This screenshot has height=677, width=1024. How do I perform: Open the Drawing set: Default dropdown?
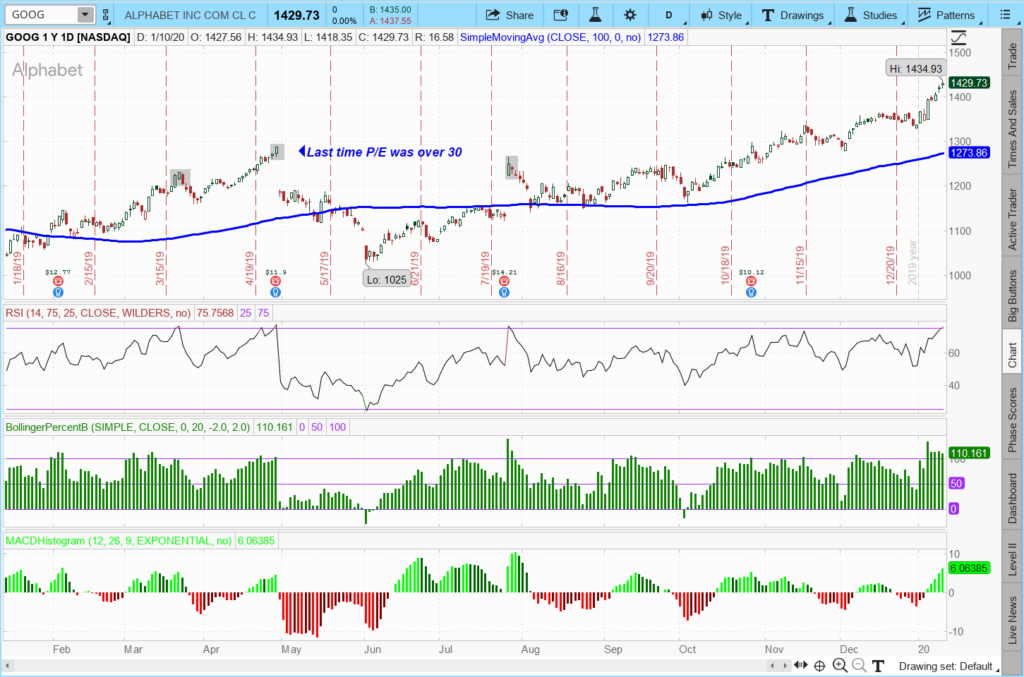coord(948,666)
